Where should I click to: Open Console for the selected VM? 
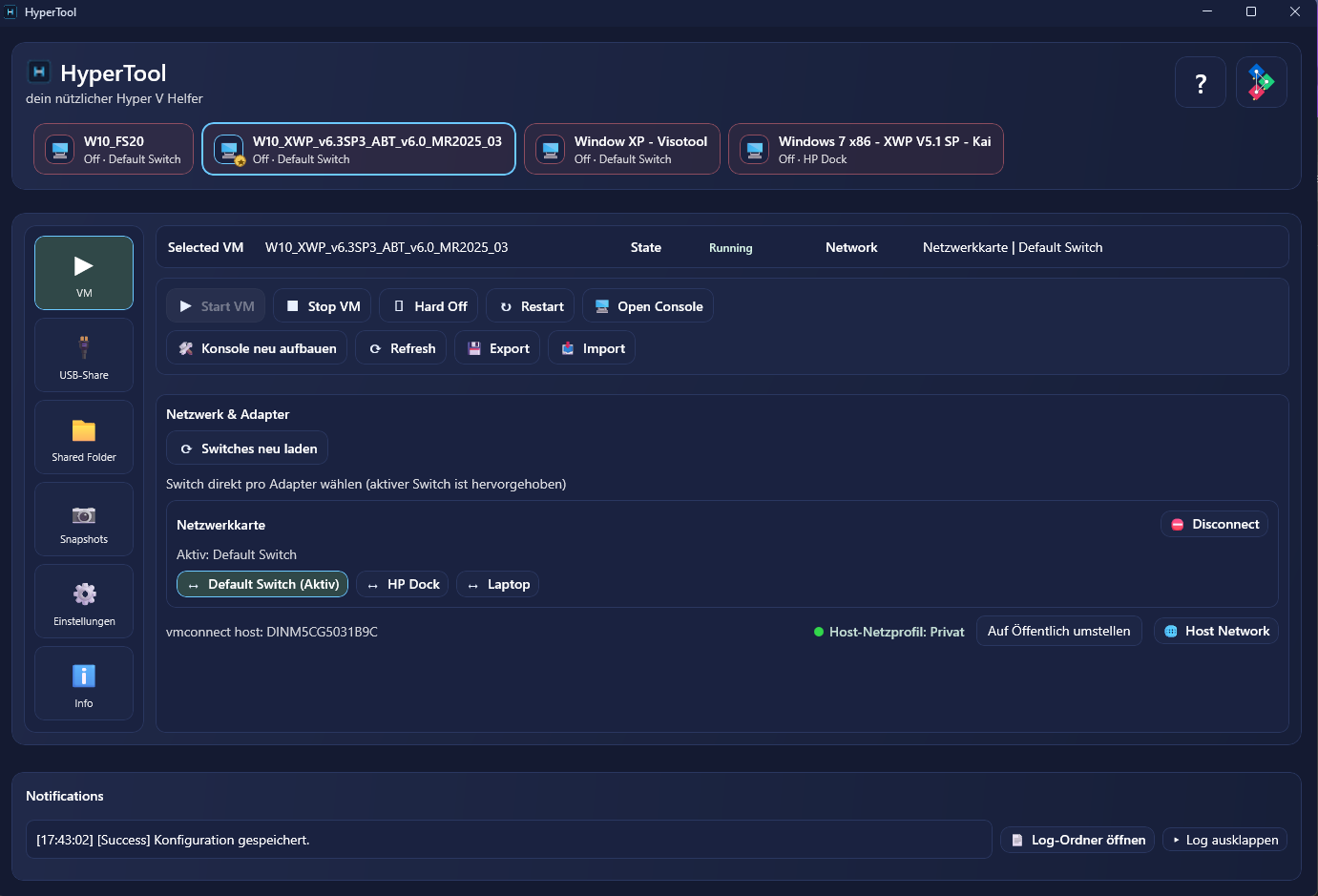coord(648,306)
